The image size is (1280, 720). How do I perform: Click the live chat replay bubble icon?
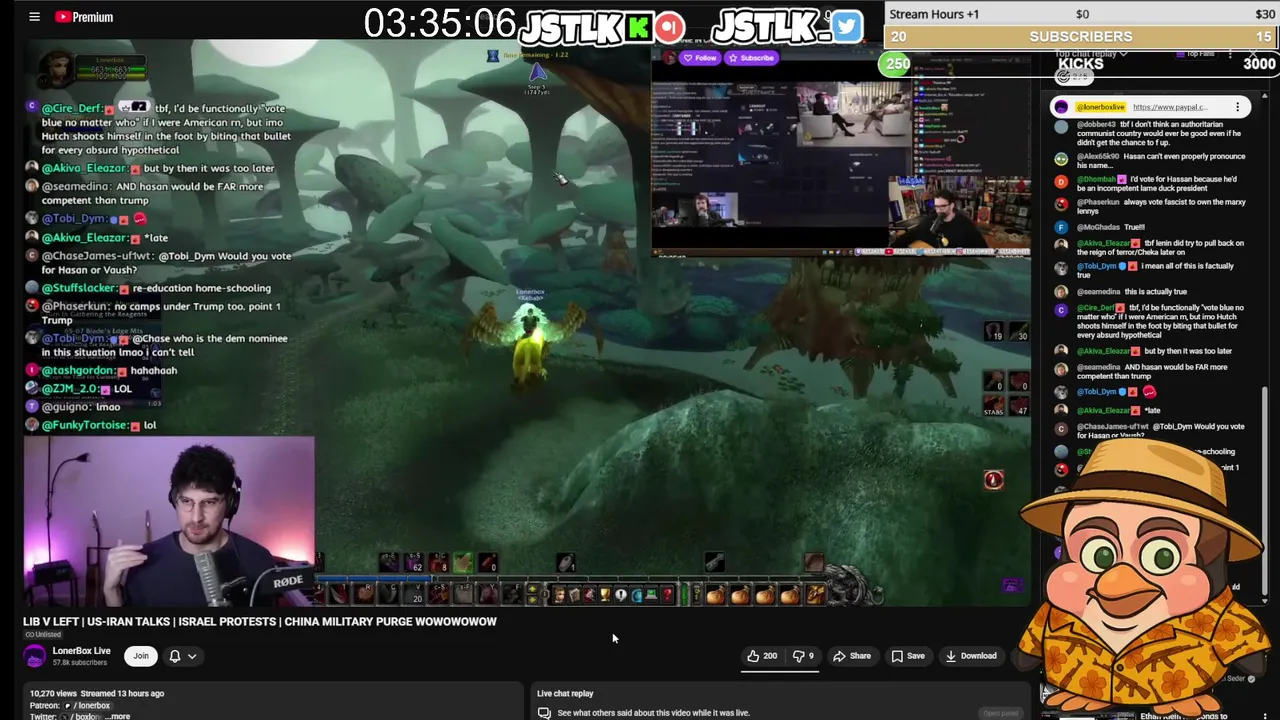pos(544,713)
